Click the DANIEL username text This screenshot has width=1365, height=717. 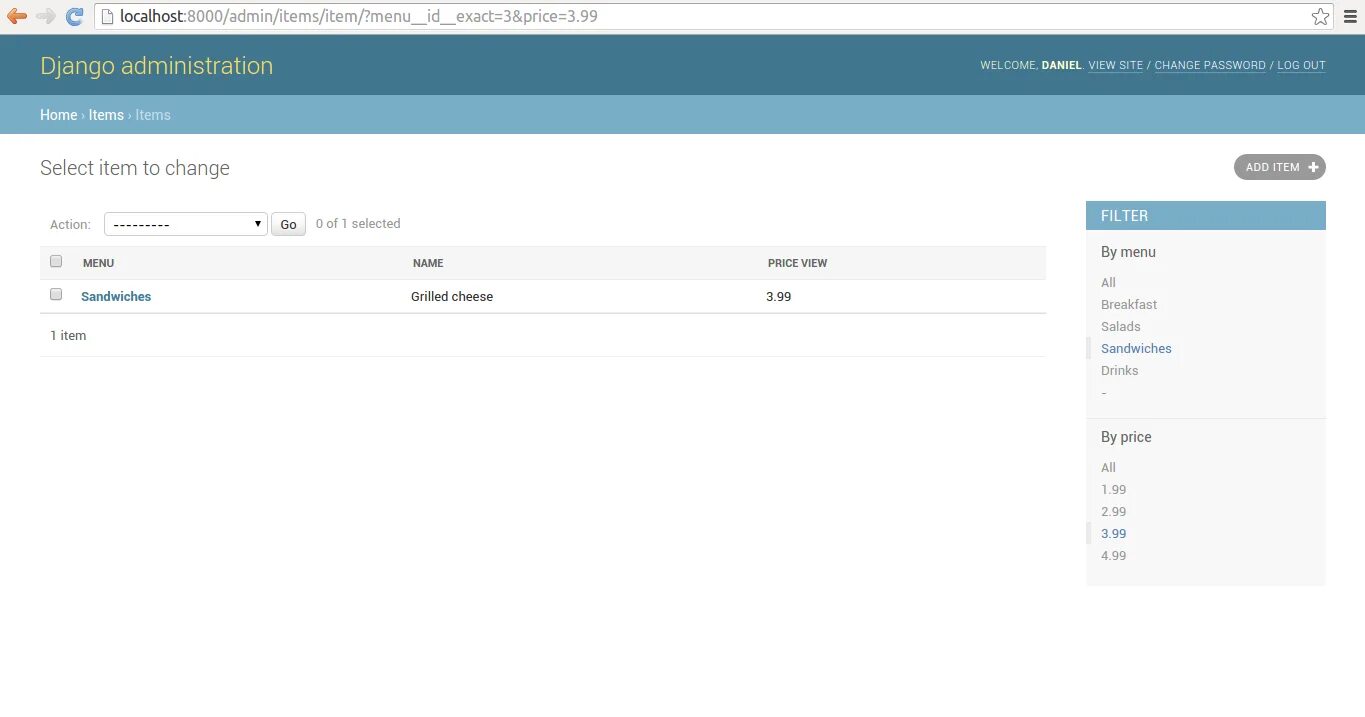1061,65
